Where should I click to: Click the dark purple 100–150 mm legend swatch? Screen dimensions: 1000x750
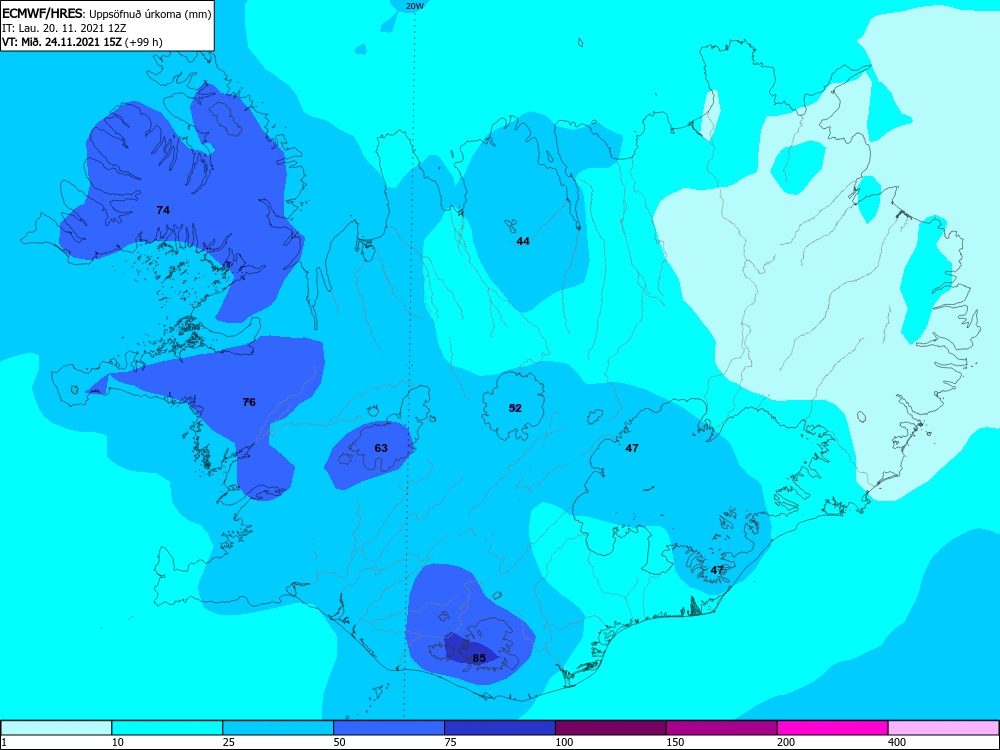pos(611,728)
